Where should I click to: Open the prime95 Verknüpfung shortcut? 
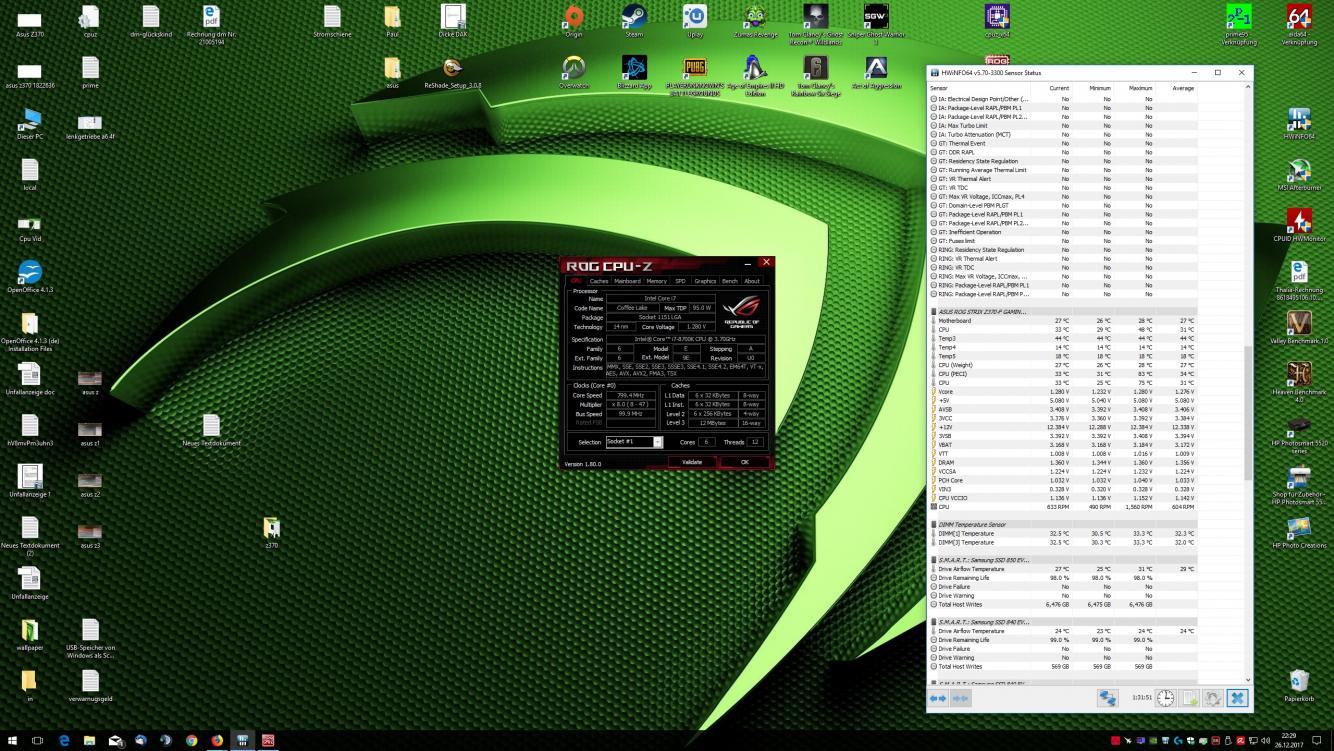click(1239, 24)
